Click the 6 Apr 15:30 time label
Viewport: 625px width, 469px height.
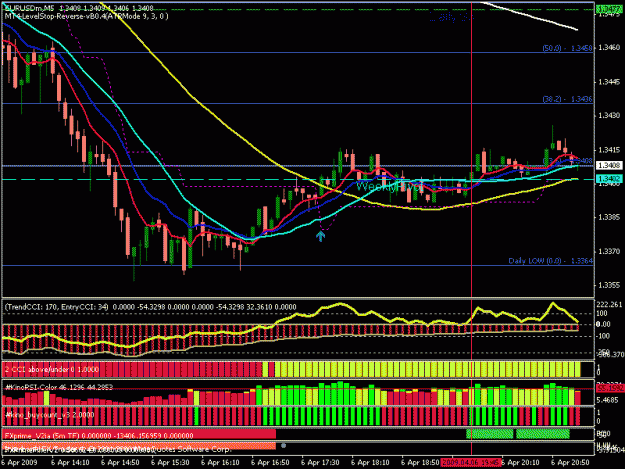(170, 463)
